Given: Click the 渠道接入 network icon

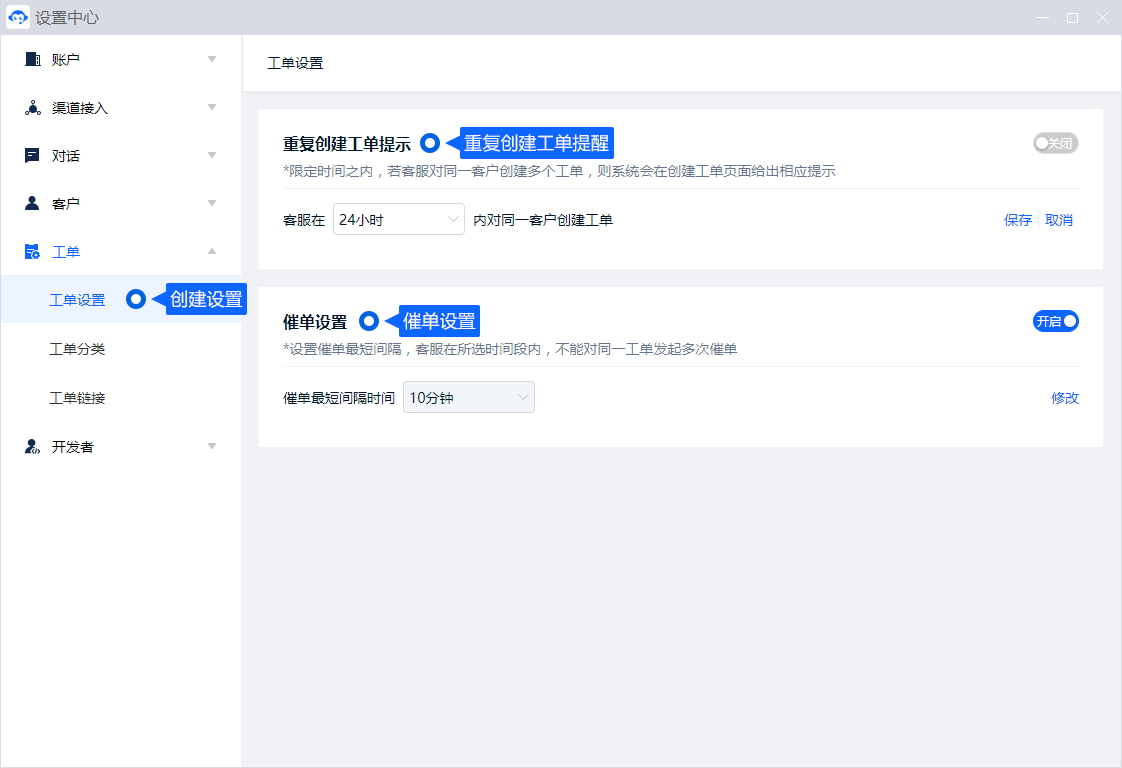Looking at the screenshot, I should click(x=32, y=108).
